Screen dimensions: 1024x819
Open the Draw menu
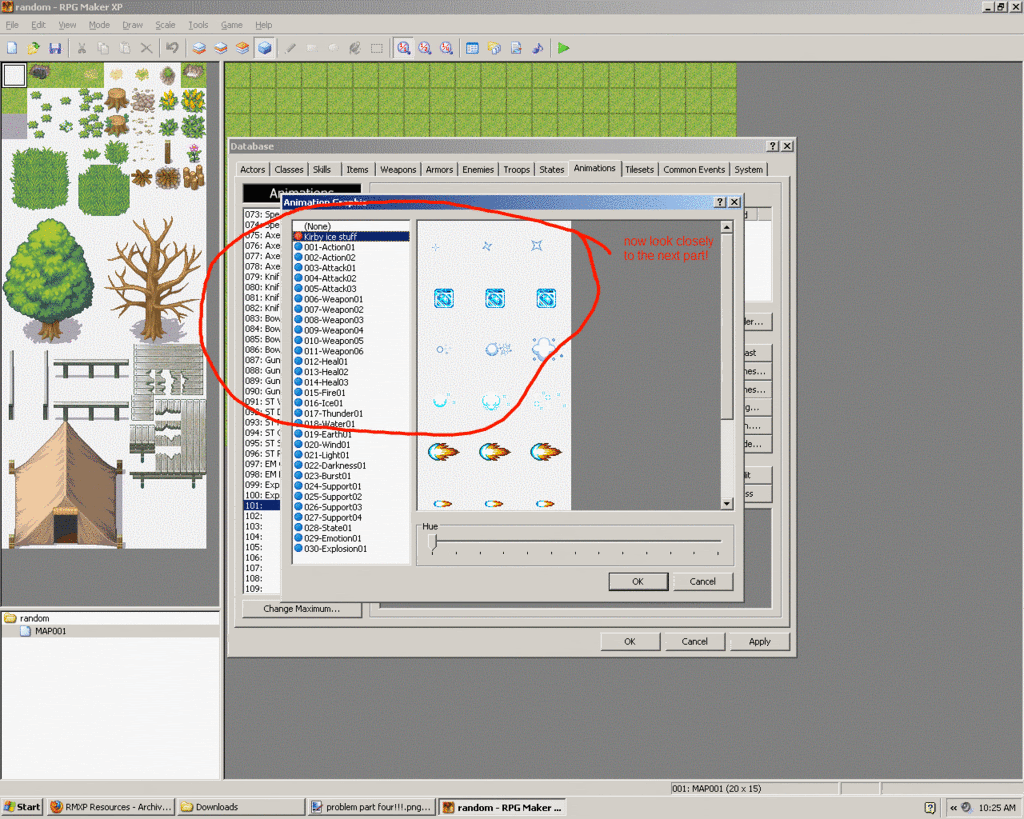133,25
